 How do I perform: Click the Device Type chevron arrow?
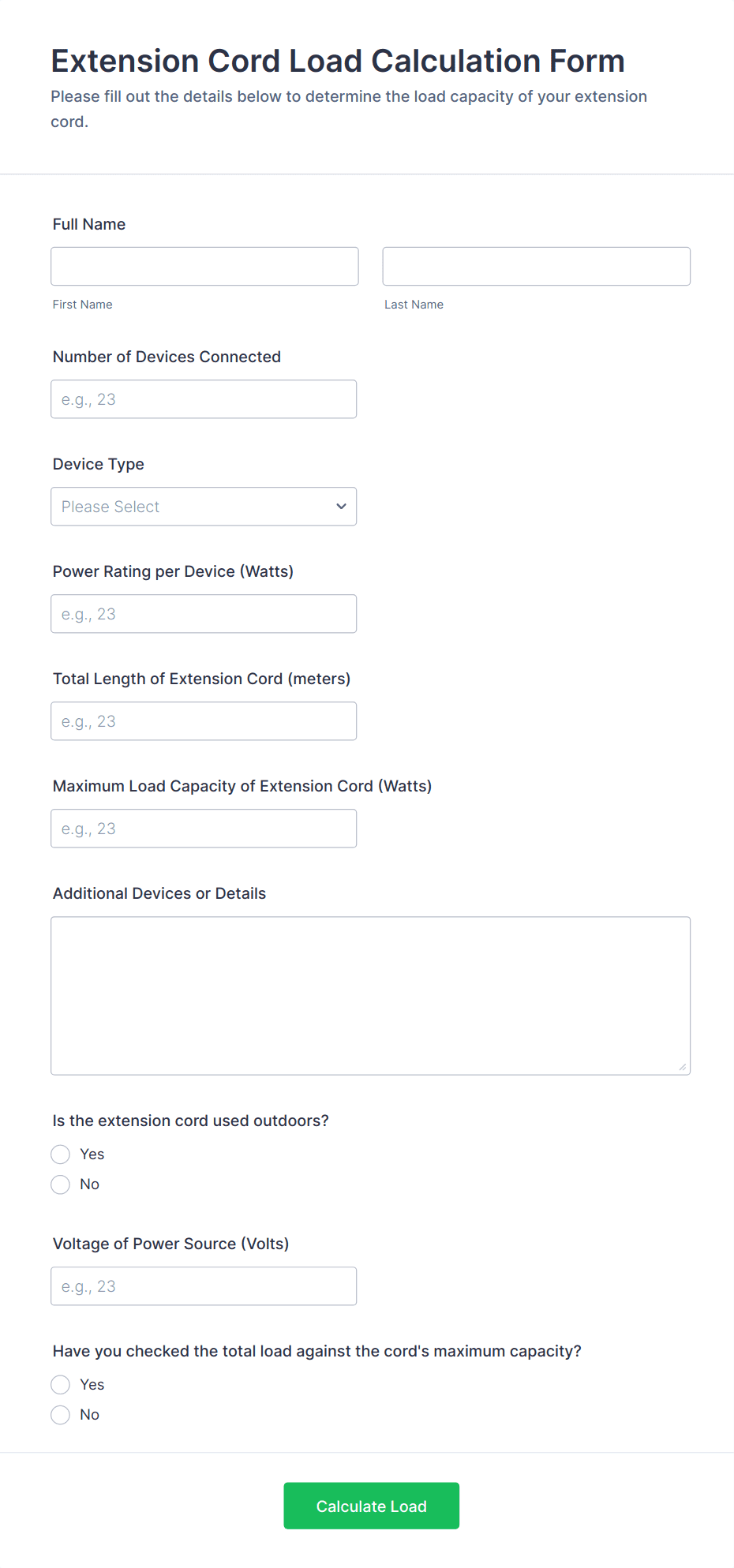tap(341, 507)
